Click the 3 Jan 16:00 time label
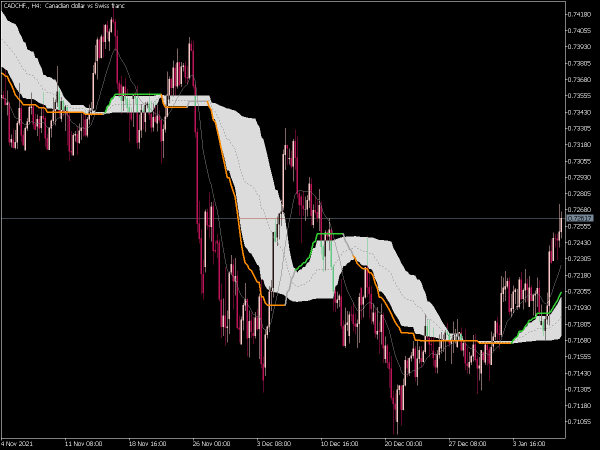The width and height of the screenshot is (600, 450). [528, 441]
